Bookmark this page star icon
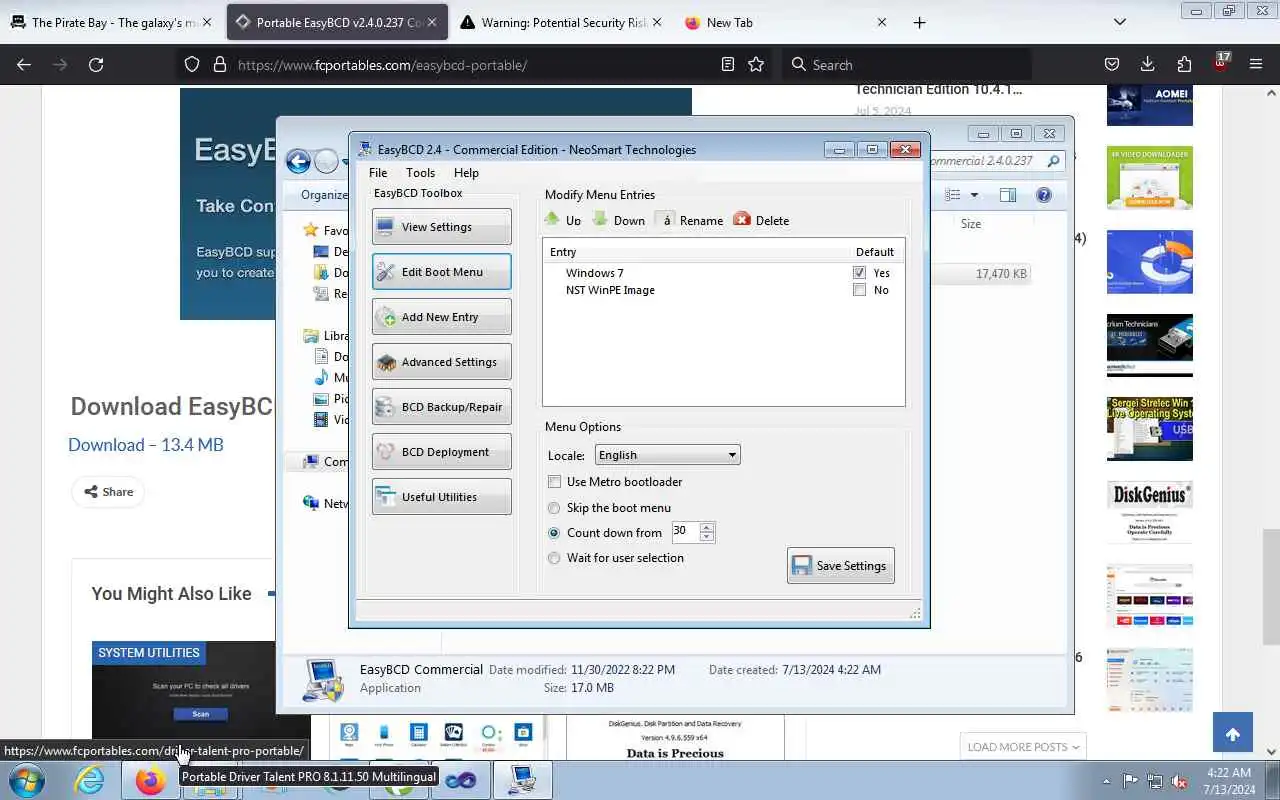 coord(756,64)
